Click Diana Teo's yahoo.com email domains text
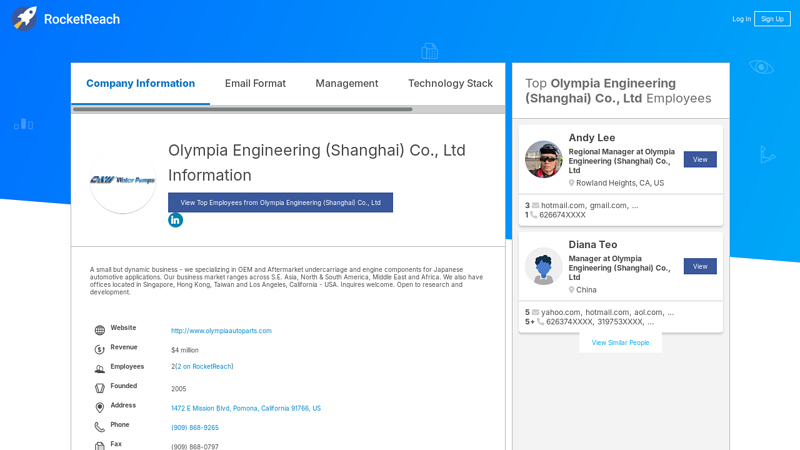This screenshot has height=450, width=800. [x=607, y=312]
